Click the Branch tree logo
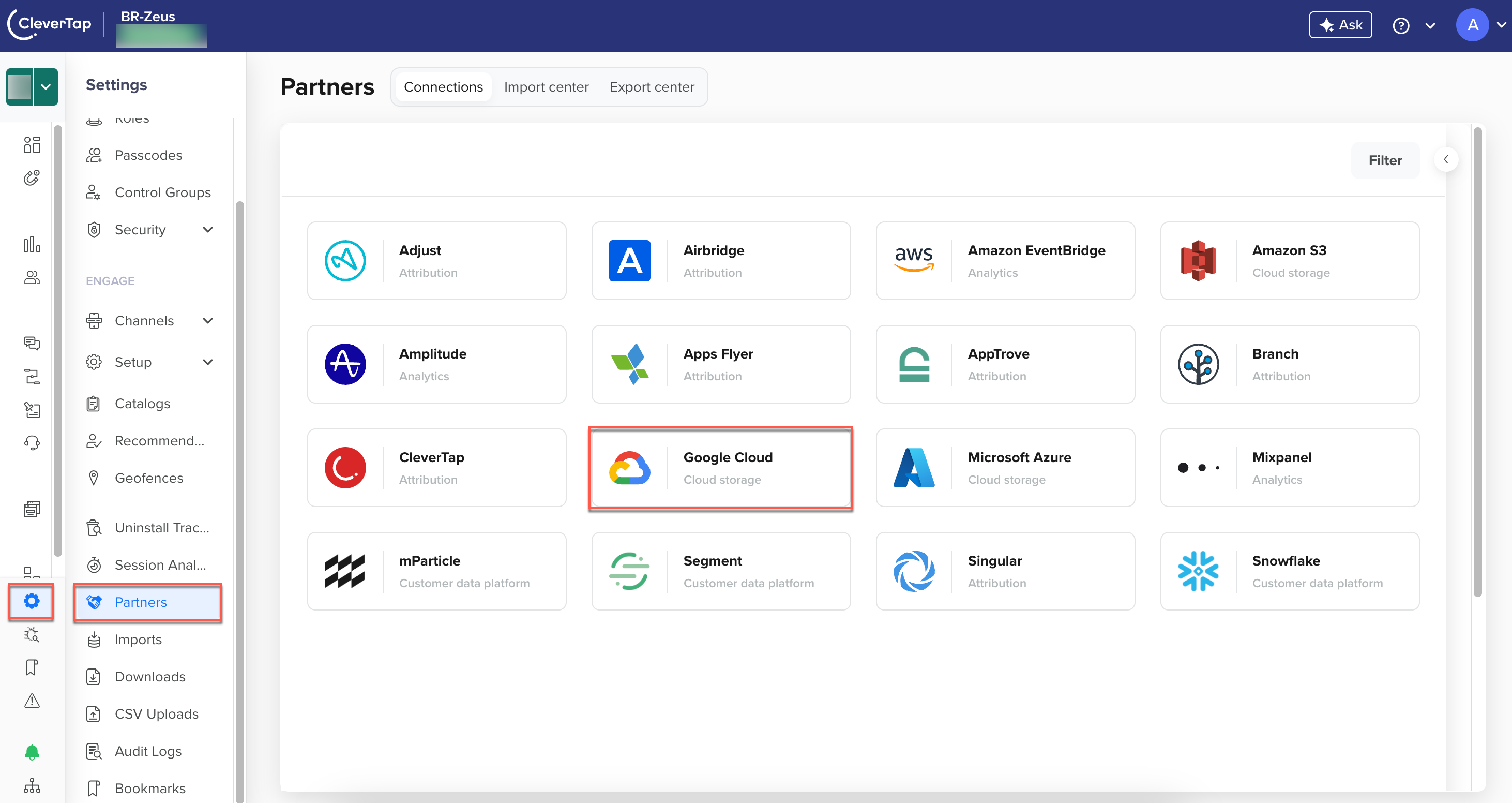The image size is (1512, 803). click(x=1198, y=364)
